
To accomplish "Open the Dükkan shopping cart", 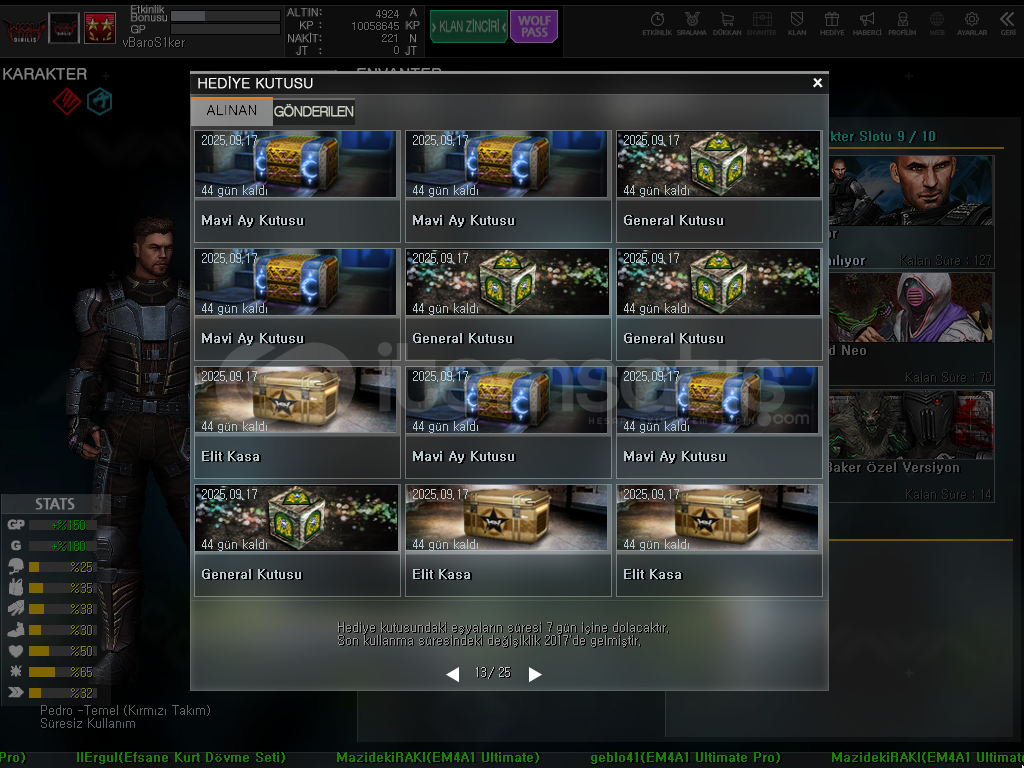I will pyautogui.click(x=727, y=21).
